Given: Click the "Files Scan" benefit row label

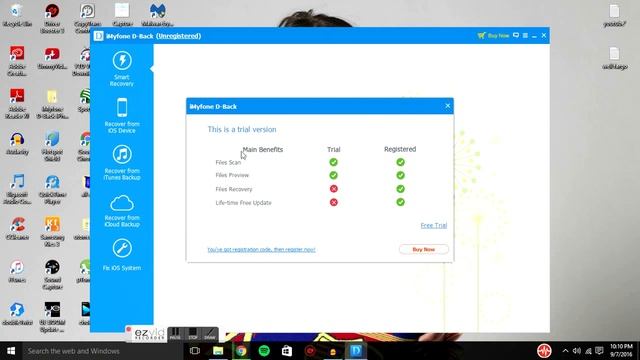Looking at the screenshot, I should [x=228, y=162].
